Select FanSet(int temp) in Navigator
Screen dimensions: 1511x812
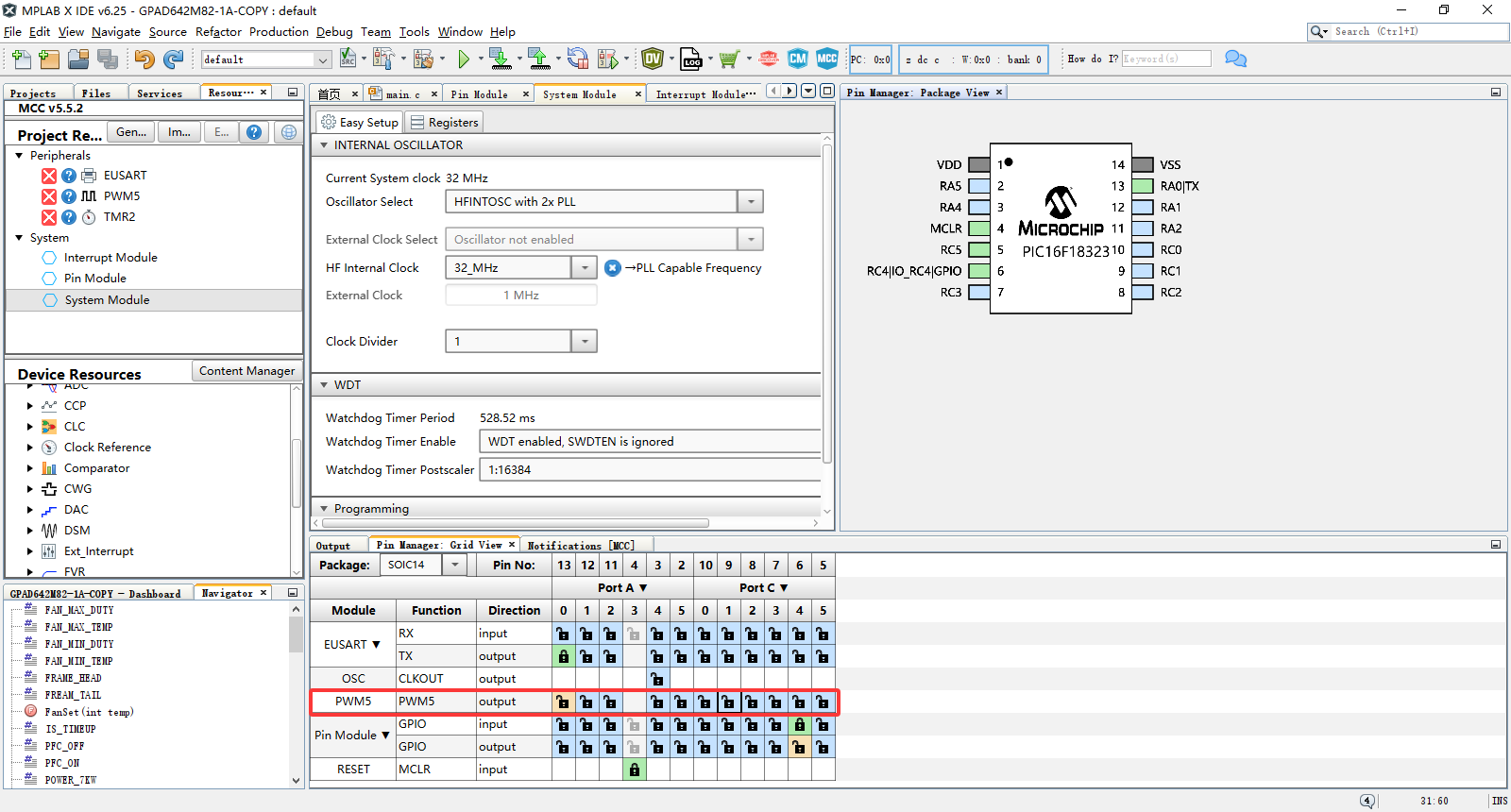point(89,712)
